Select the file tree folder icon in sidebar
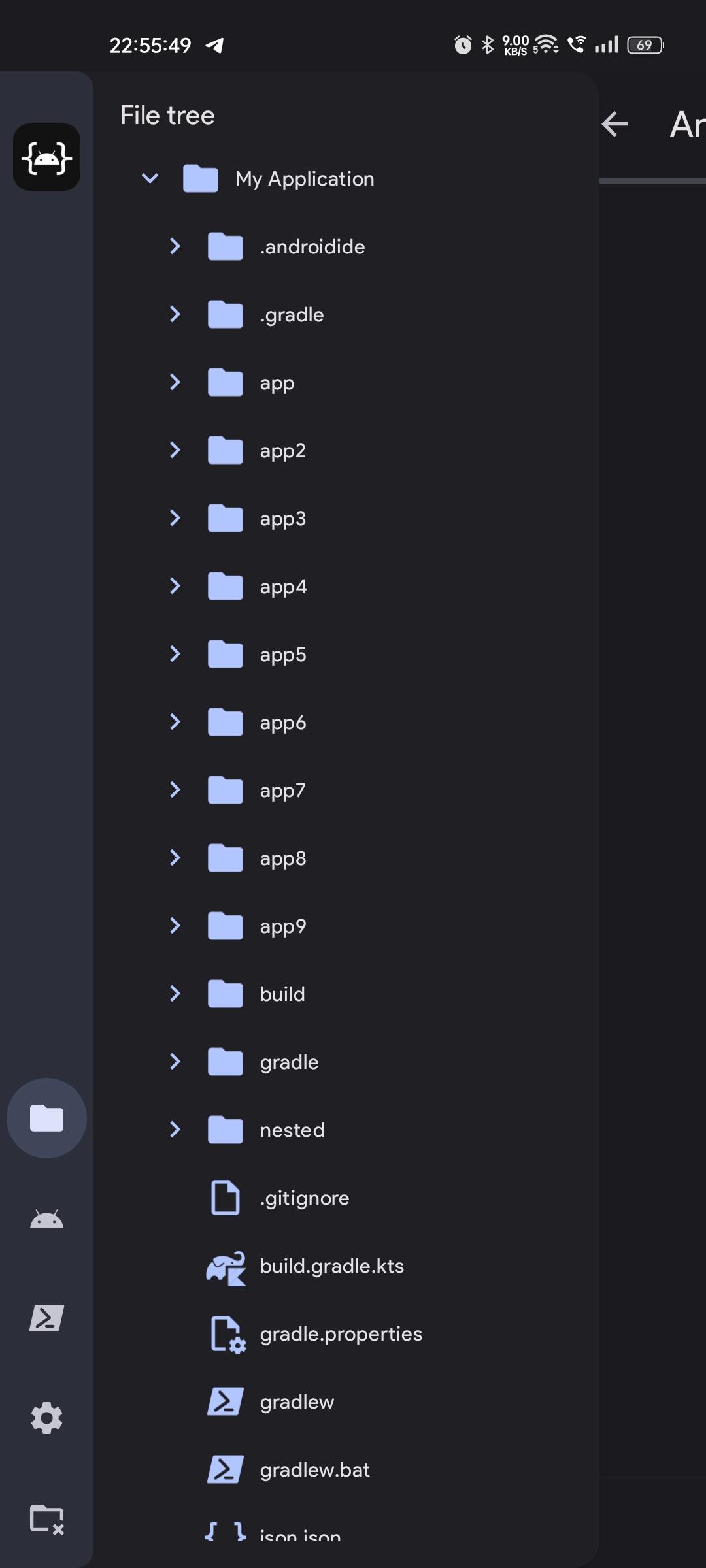706x1568 pixels. point(46,1118)
